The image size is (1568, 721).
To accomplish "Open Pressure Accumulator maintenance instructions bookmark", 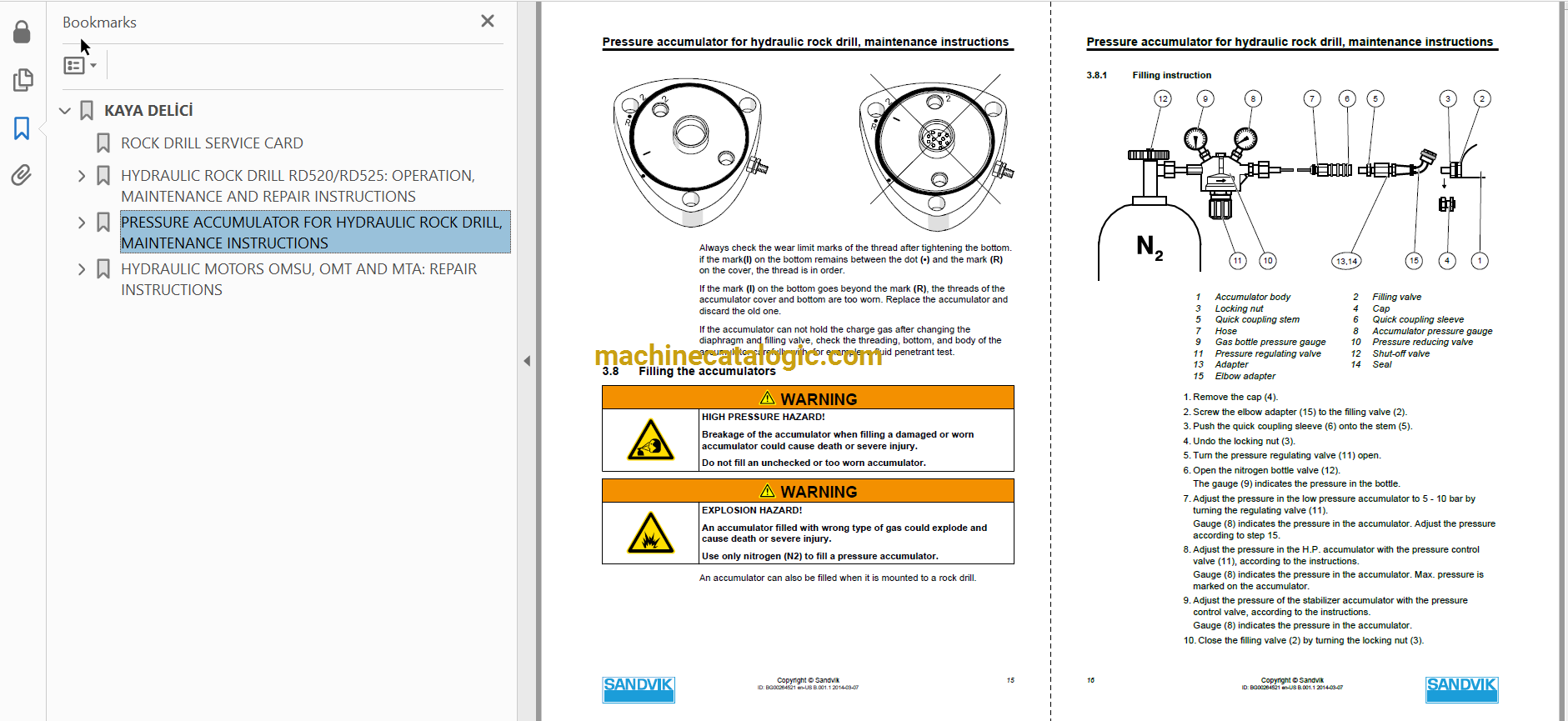I will pos(315,232).
